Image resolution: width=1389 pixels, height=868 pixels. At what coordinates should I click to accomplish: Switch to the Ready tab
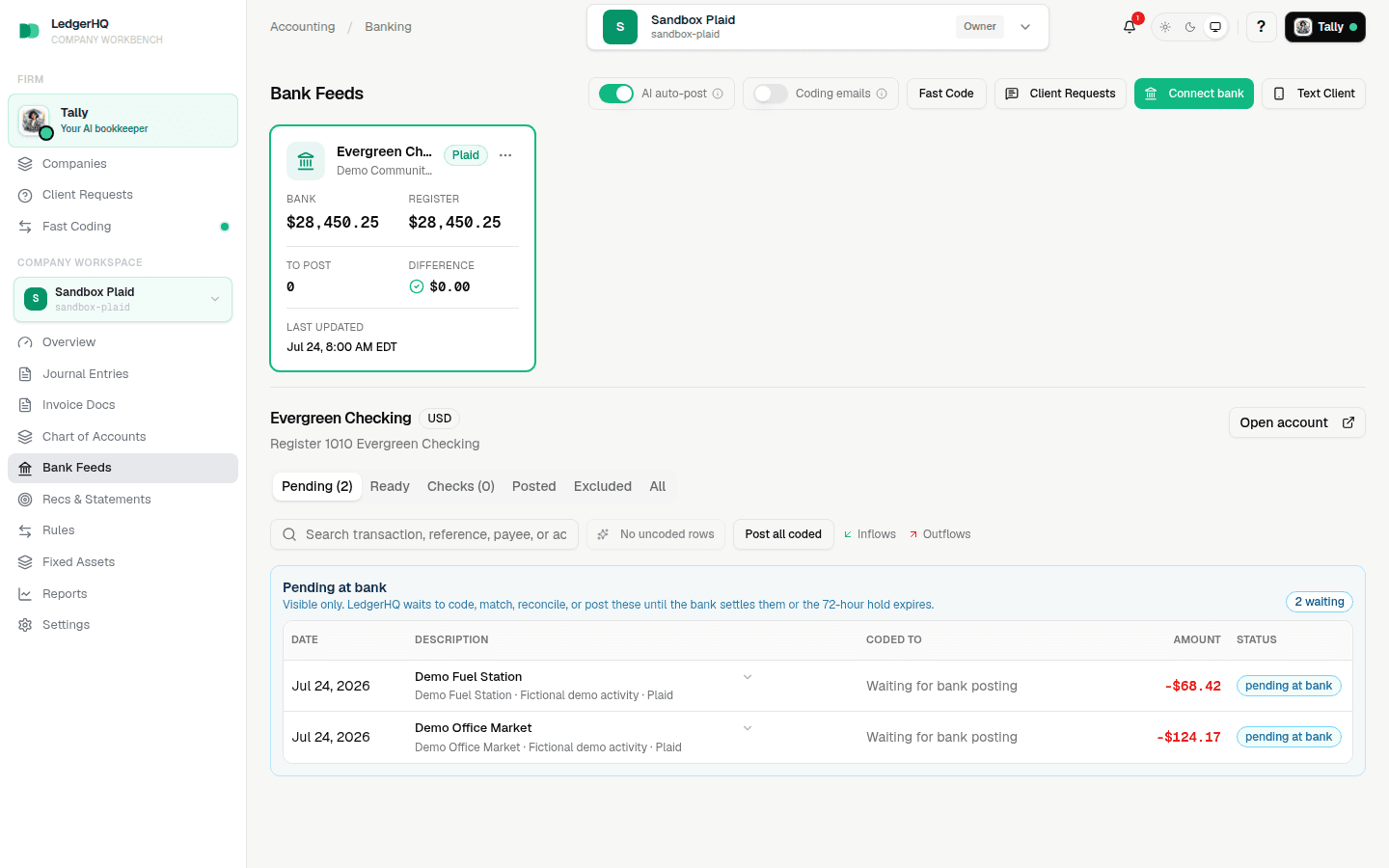click(x=390, y=486)
